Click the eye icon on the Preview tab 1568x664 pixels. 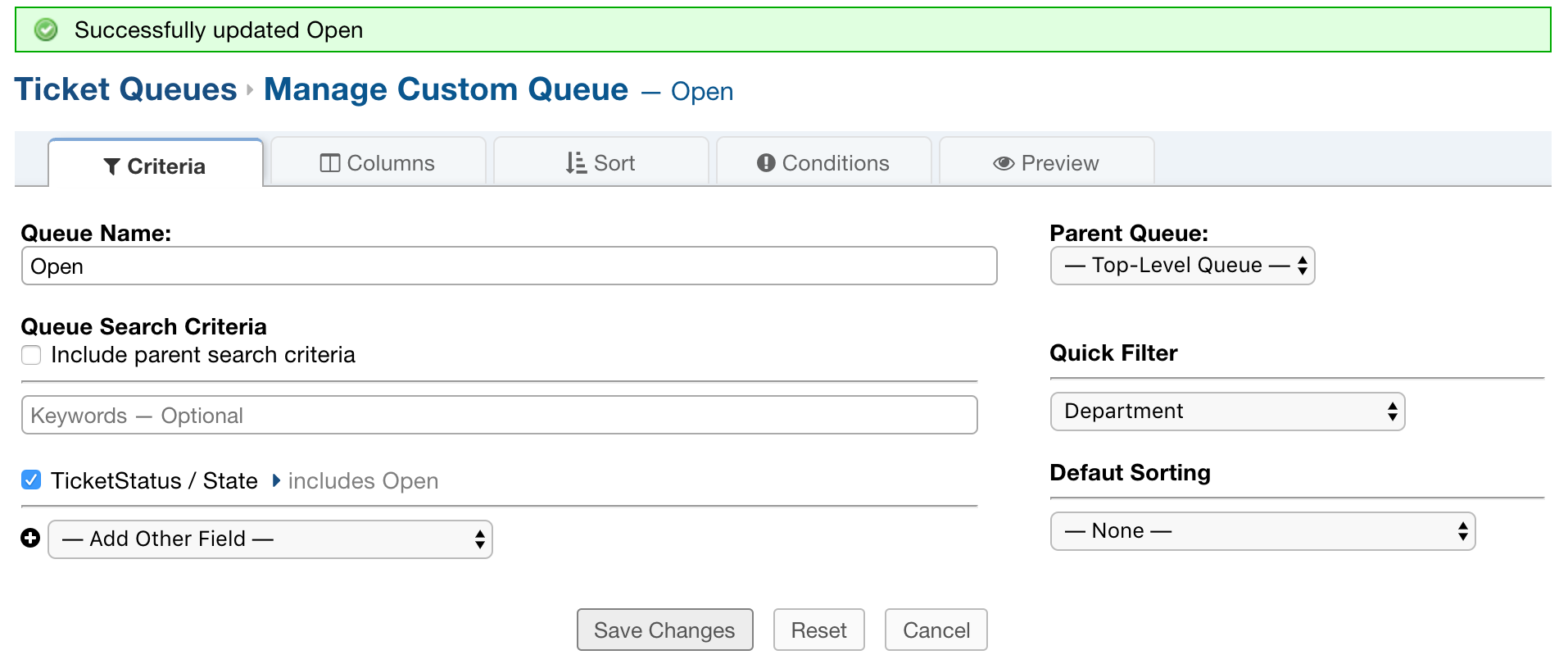[1004, 163]
